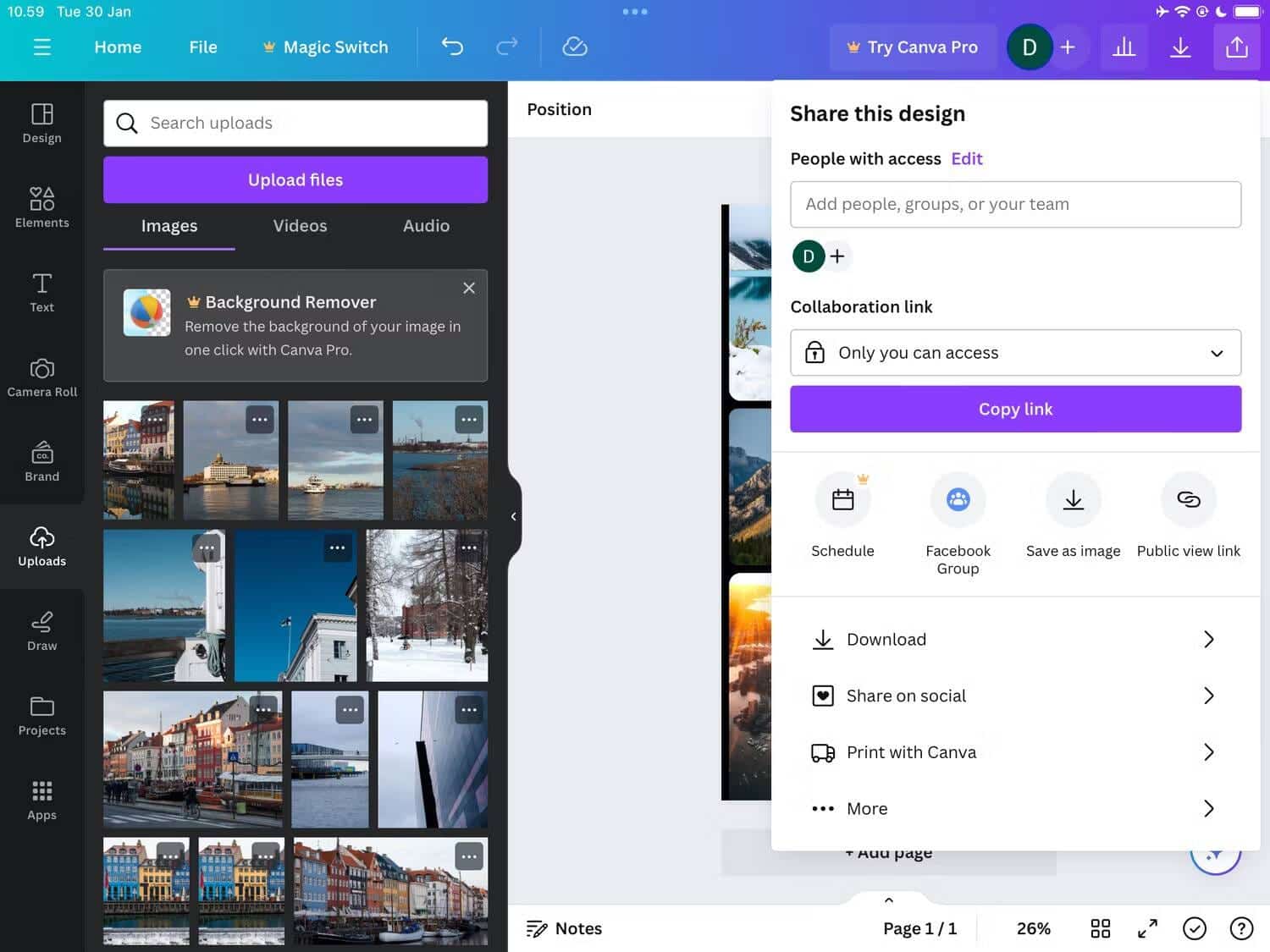The height and width of the screenshot is (952, 1270).
Task: Open the Elements panel in sidebar
Action: coord(41,207)
